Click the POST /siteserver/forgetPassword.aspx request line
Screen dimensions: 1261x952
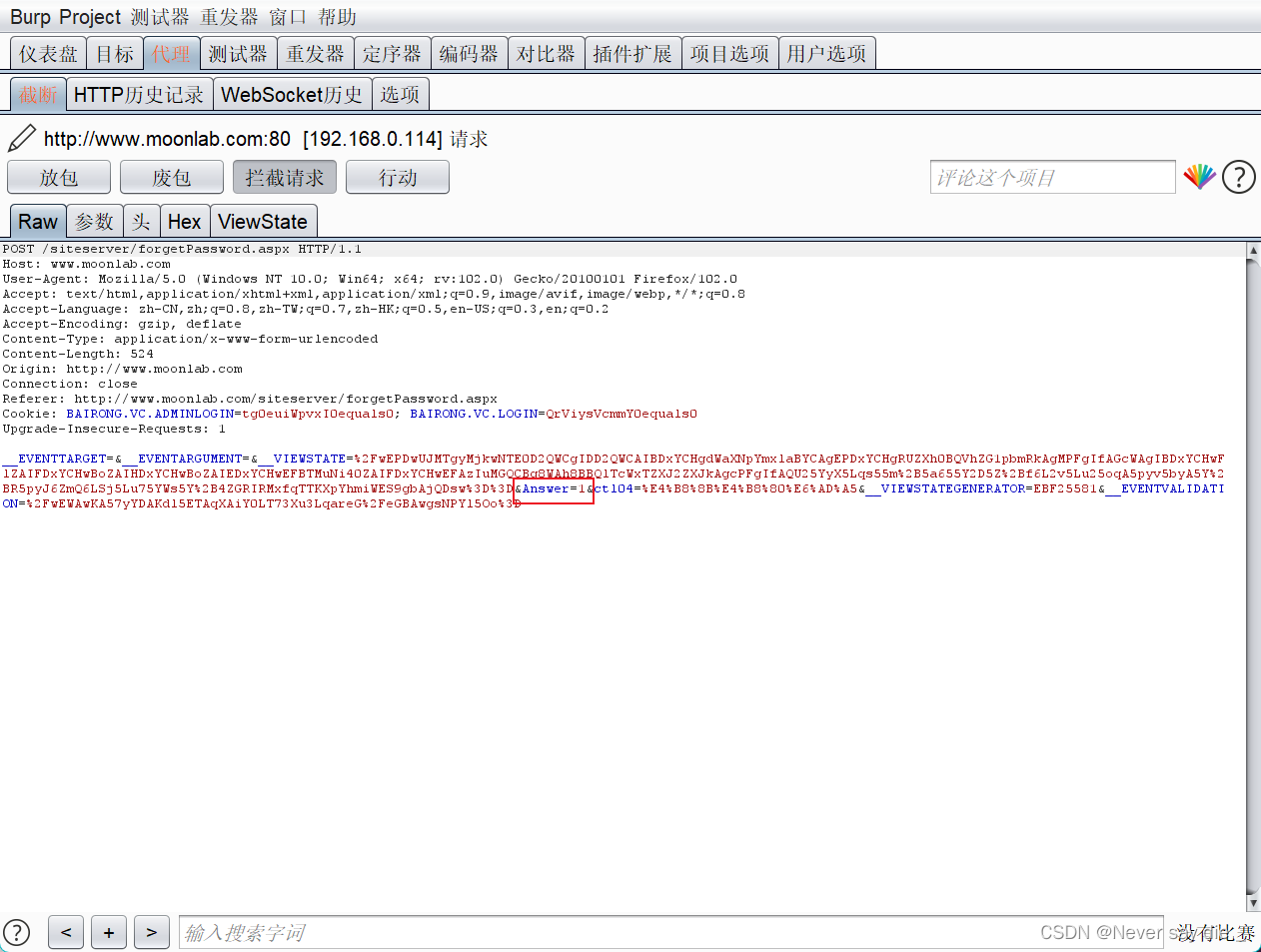pos(182,249)
